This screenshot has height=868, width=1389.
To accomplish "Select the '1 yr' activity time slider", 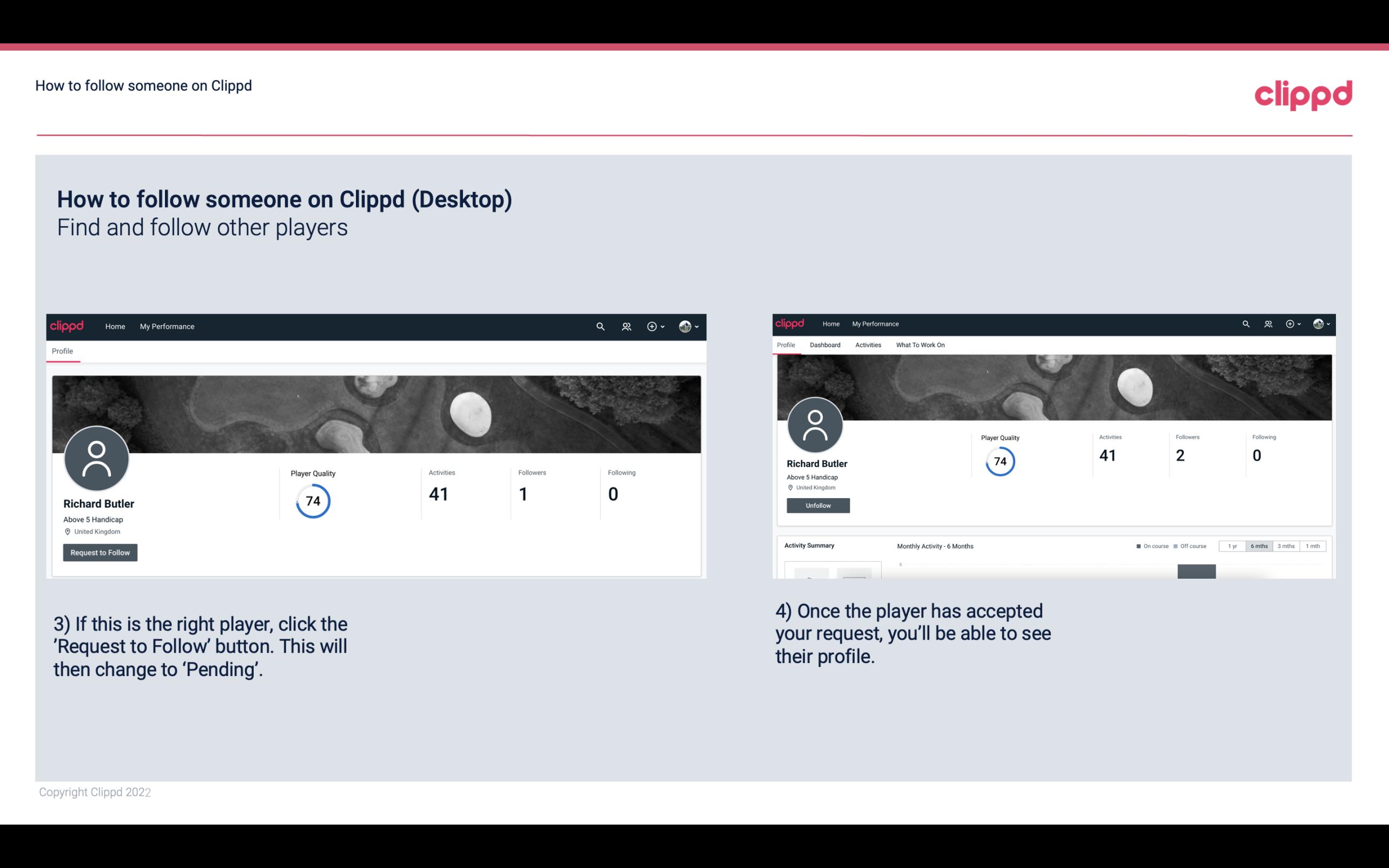I will pyautogui.click(x=1232, y=546).
